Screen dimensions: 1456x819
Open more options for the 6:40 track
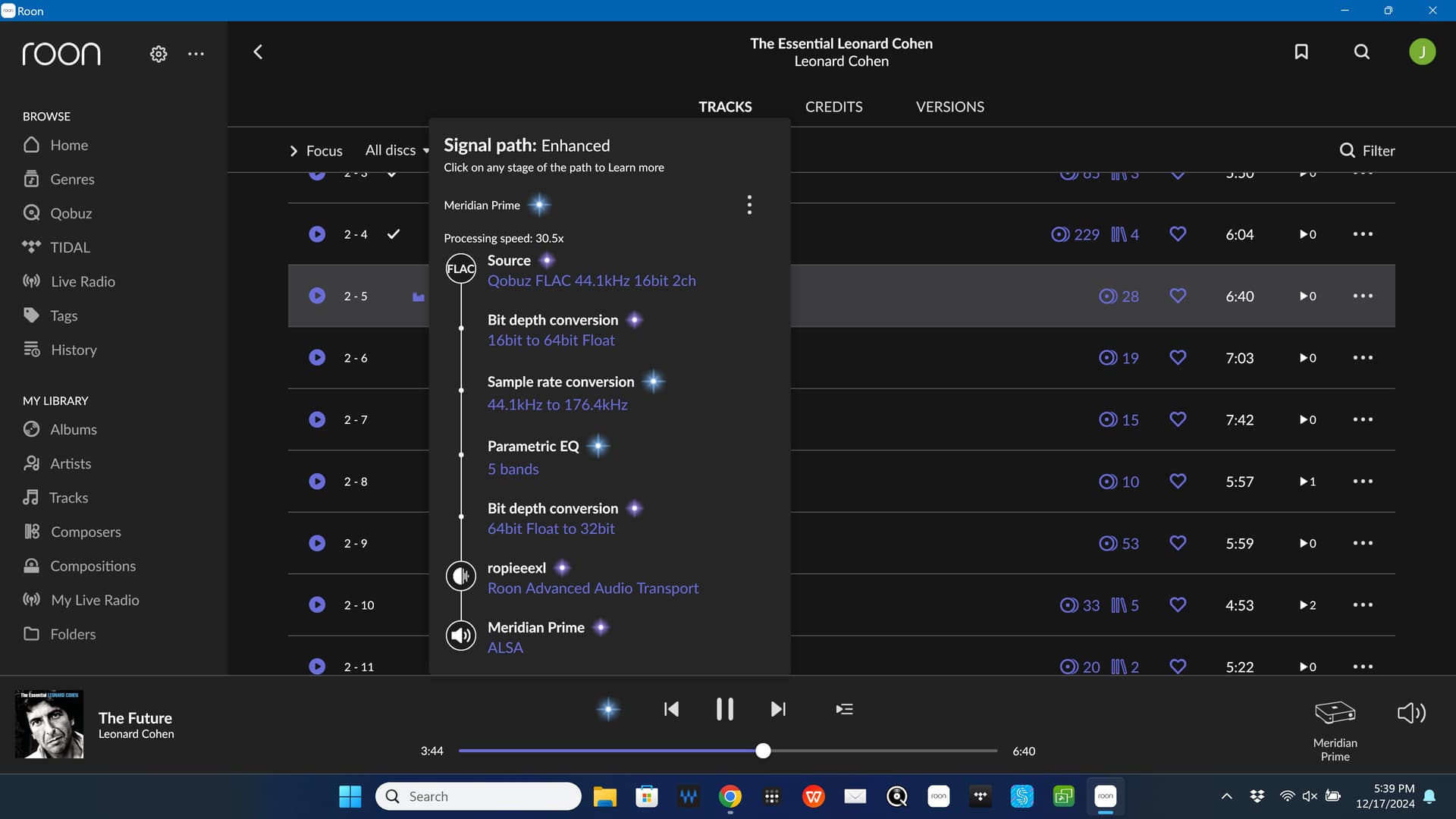click(x=1363, y=296)
